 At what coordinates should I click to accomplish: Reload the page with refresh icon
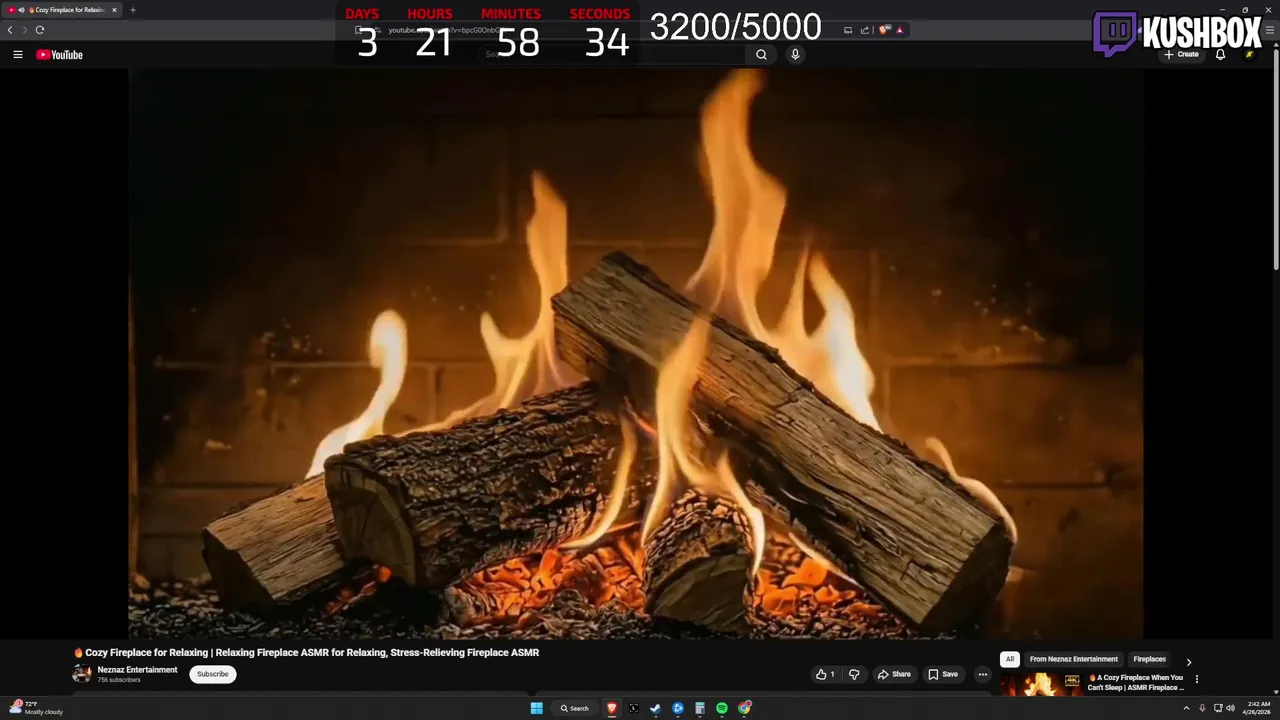[x=40, y=30]
